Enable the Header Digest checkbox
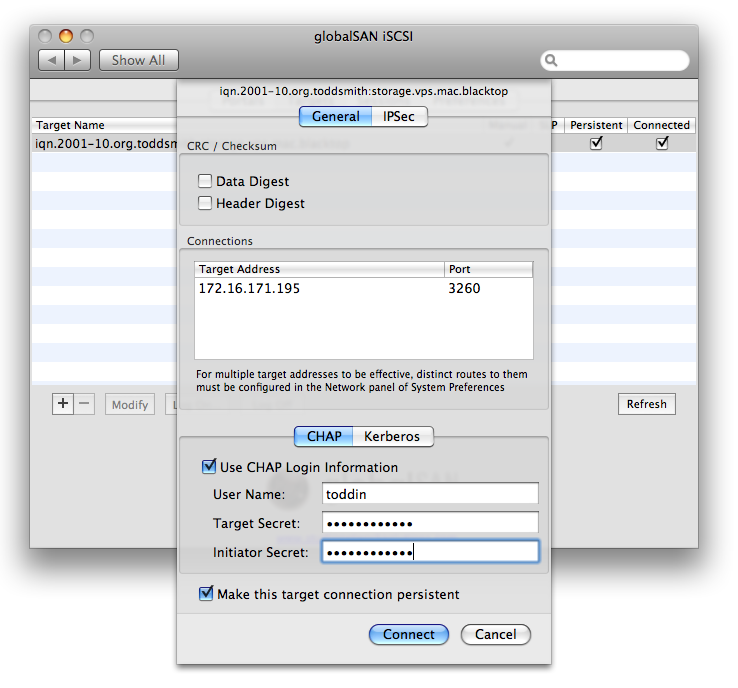 click(x=205, y=203)
